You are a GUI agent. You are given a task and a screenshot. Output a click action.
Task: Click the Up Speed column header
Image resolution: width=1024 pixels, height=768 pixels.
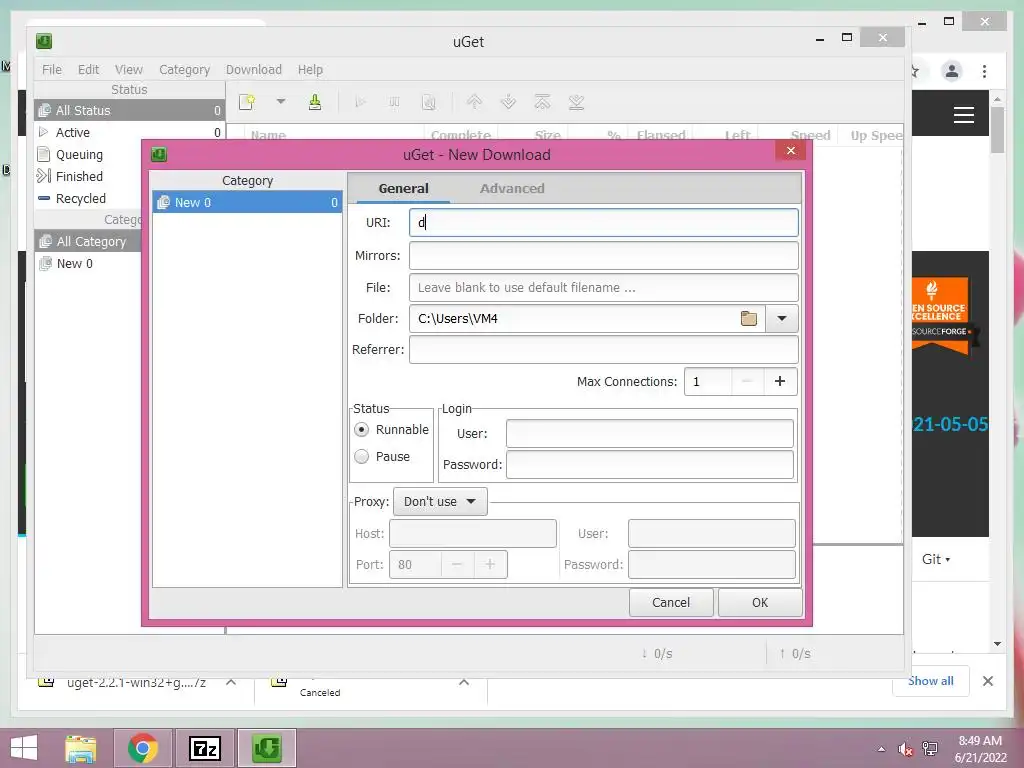coord(875,135)
